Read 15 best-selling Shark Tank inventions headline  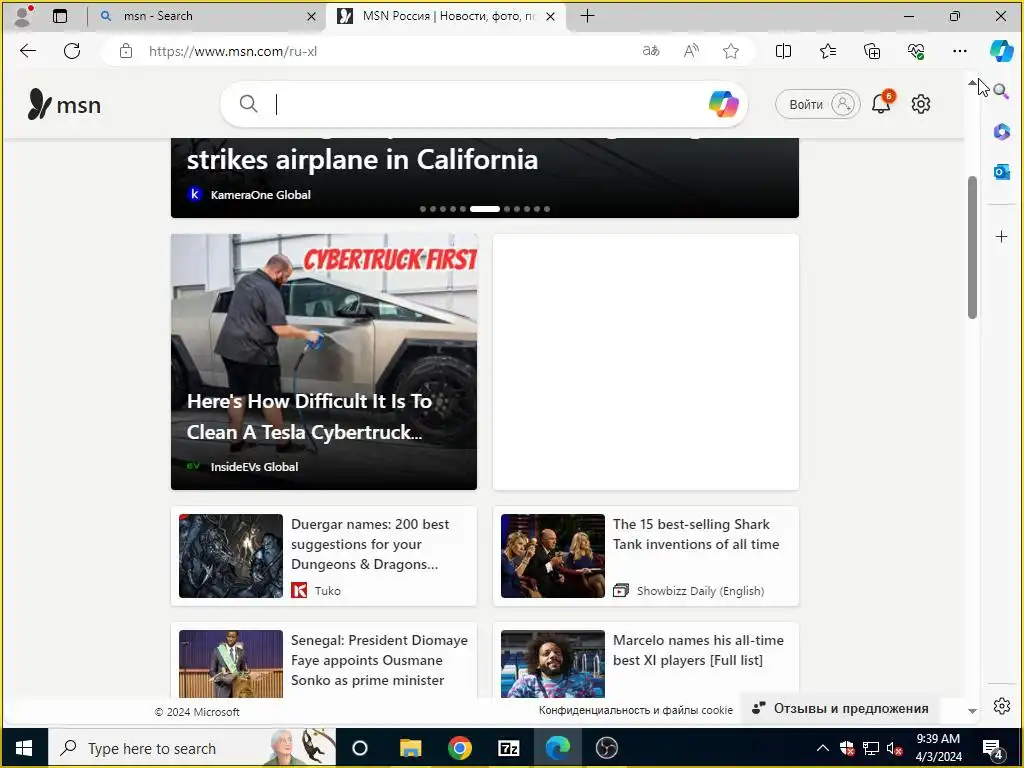point(696,534)
